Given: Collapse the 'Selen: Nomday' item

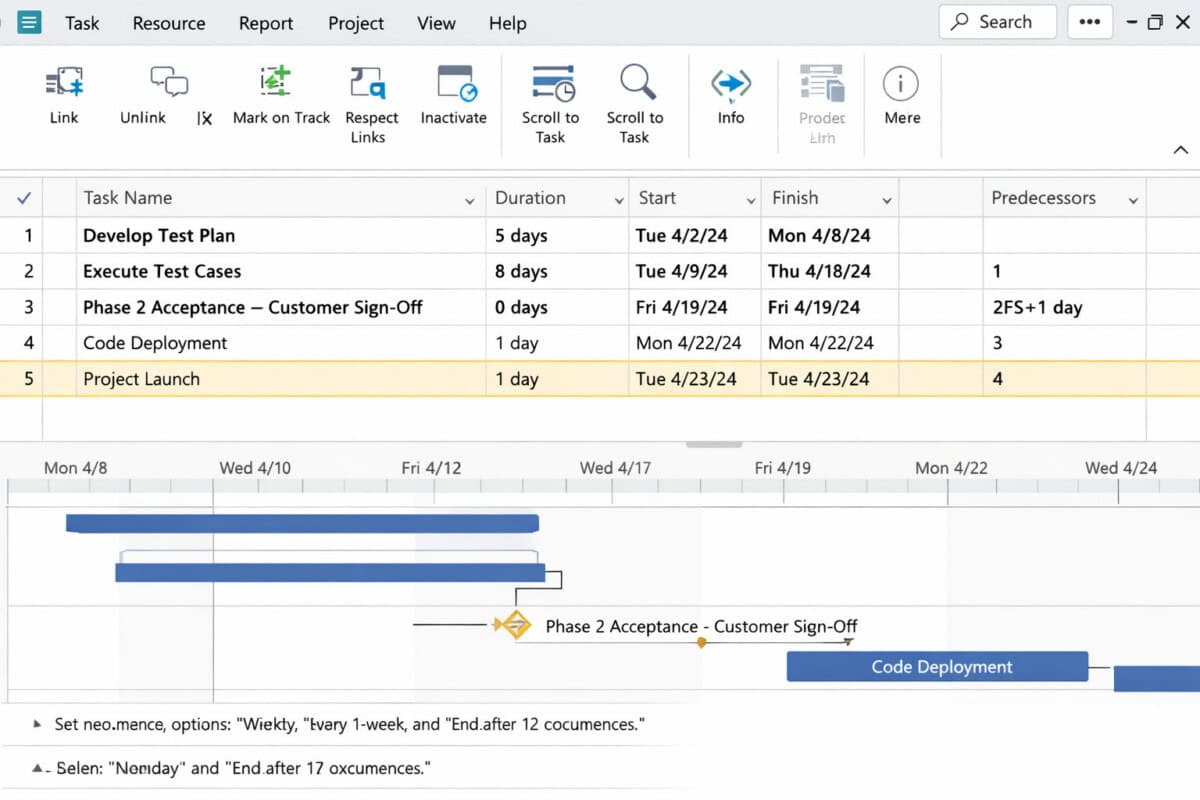Looking at the screenshot, I should coord(38,769).
